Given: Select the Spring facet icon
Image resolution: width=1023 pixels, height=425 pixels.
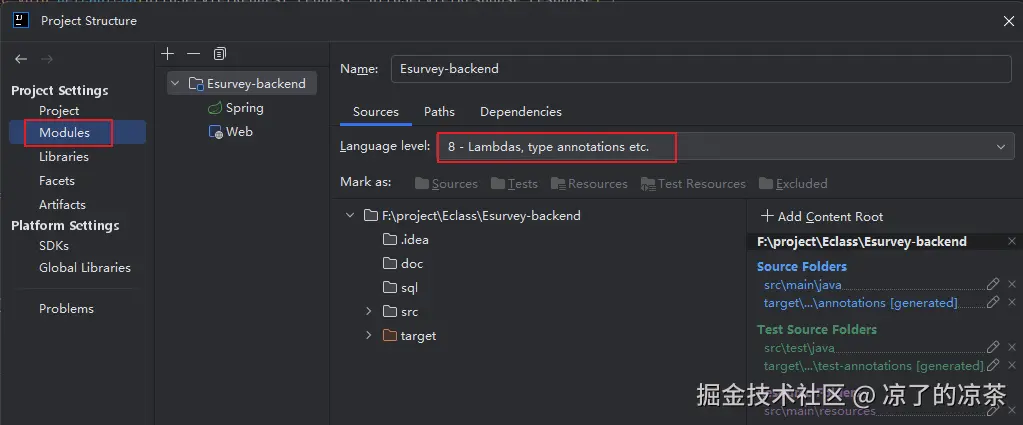Looking at the screenshot, I should point(215,108).
